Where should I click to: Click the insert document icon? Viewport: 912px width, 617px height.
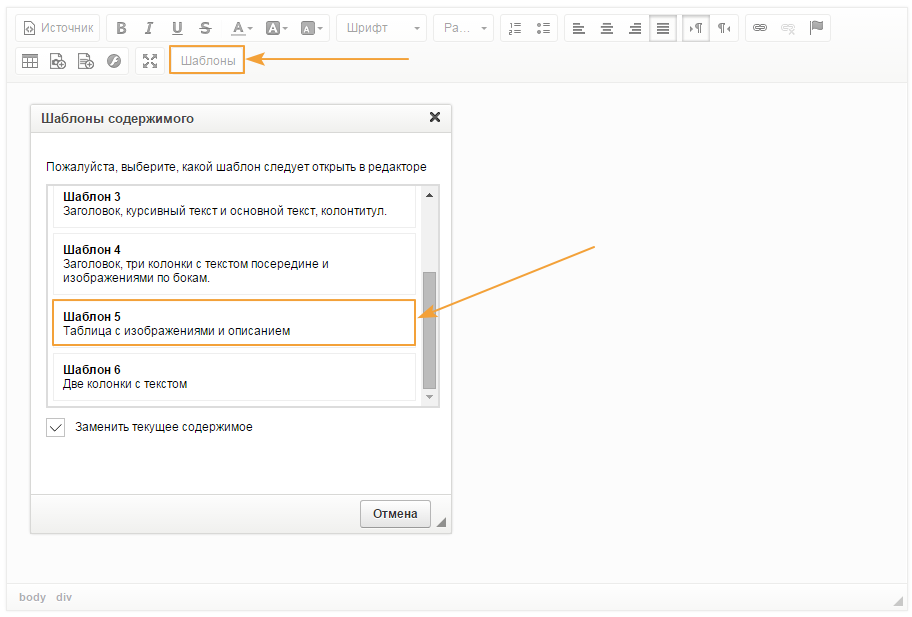pyautogui.click(x=86, y=61)
